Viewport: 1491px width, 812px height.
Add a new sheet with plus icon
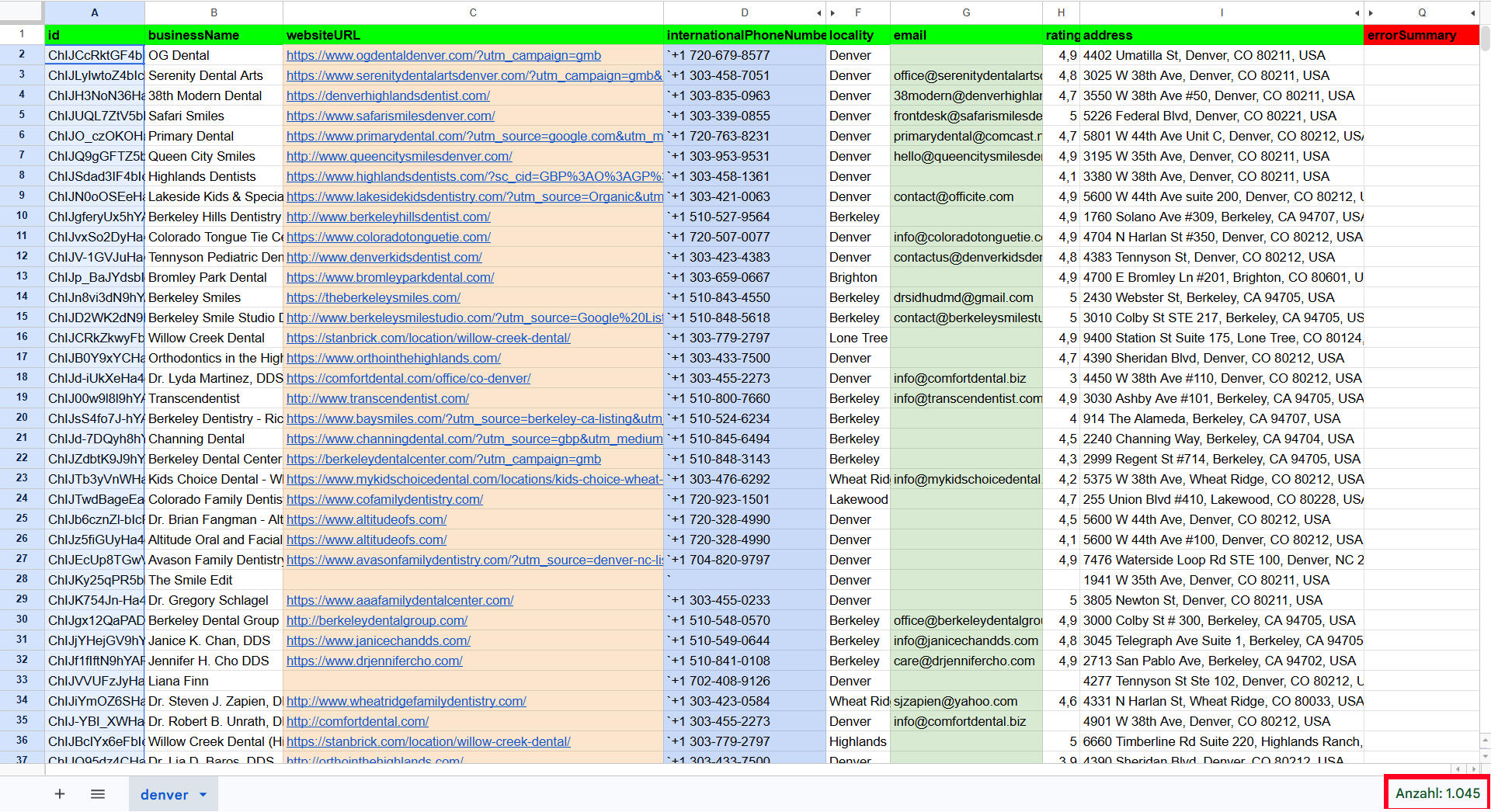[x=60, y=793]
